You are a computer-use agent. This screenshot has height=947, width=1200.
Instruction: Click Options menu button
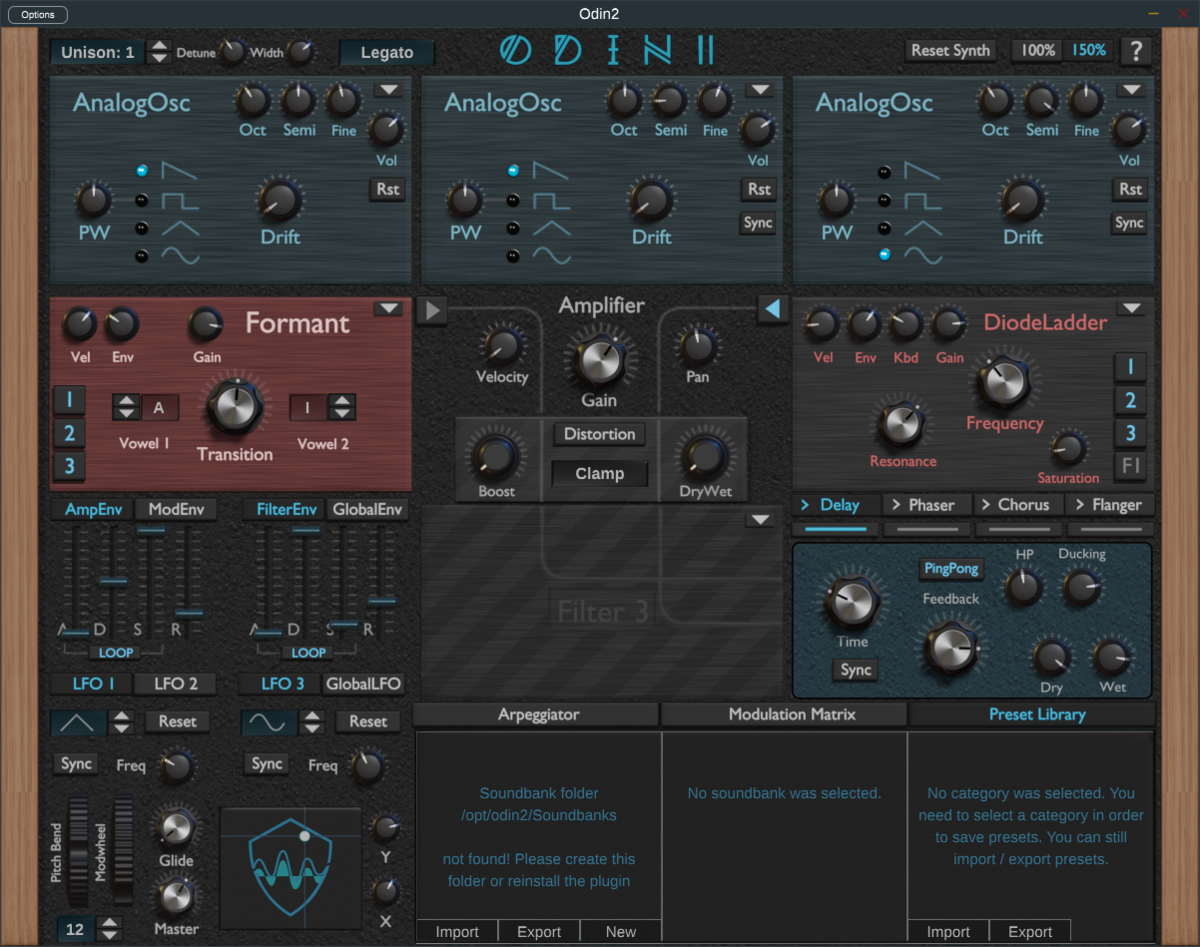(x=37, y=14)
